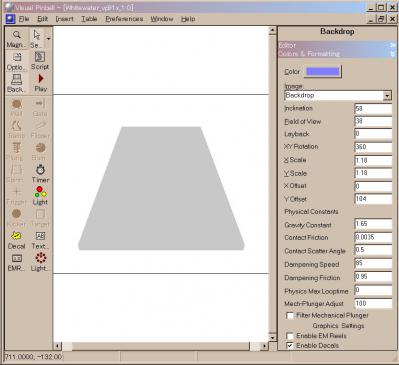Viewport: 399px width, 365px height.
Task: Enable the Filter Mechanical Plunger checkbox
Action: coord(290,315)
